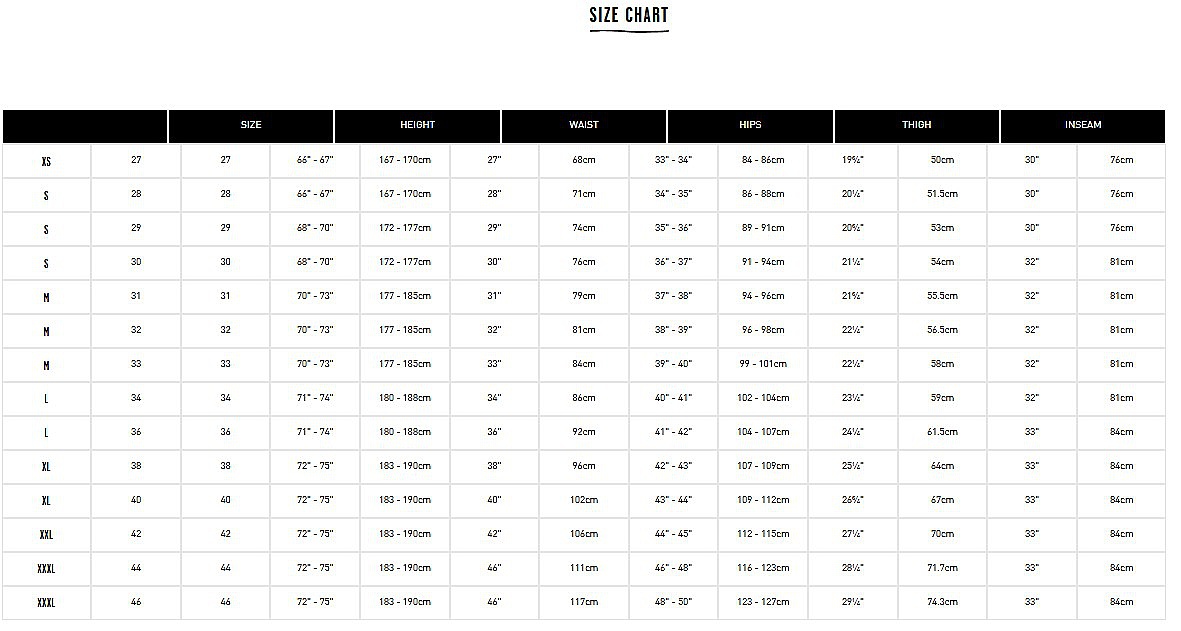The image size is (1181, 631).
Task: Select the 106cm waist cell
Action: pos(584,535)
